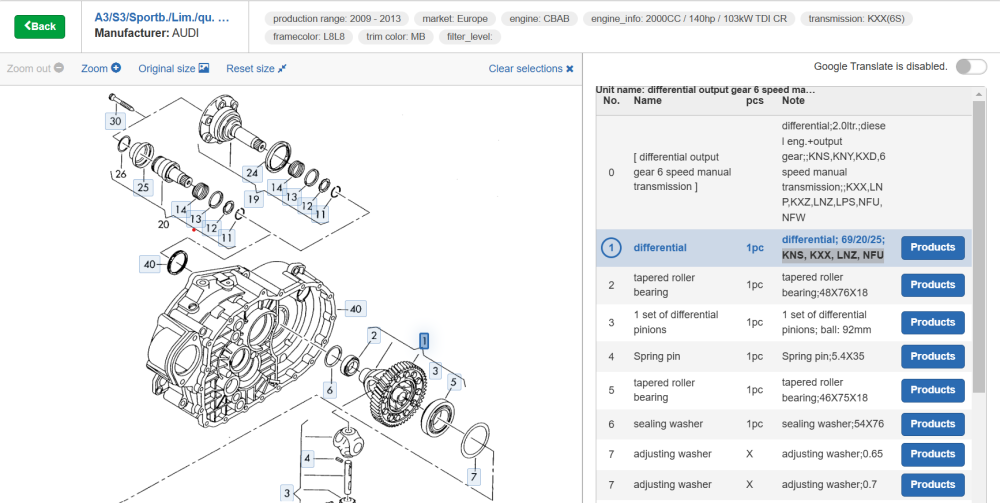1000x503 pixels.
Task: Go back with the green Back button
Action: click(x=40, y=26)
